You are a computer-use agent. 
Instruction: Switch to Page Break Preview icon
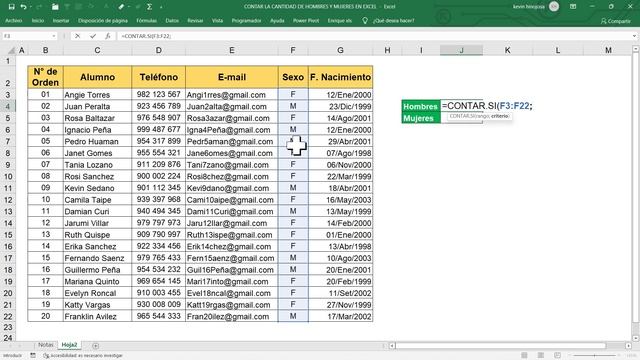[x=557, y=356]
